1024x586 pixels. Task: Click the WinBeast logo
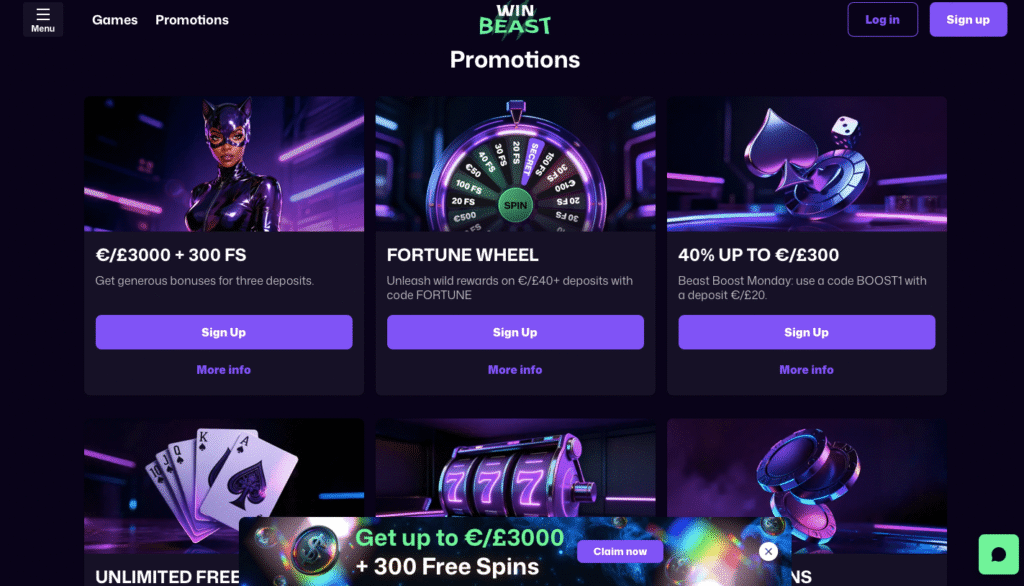tap(514, 19)
